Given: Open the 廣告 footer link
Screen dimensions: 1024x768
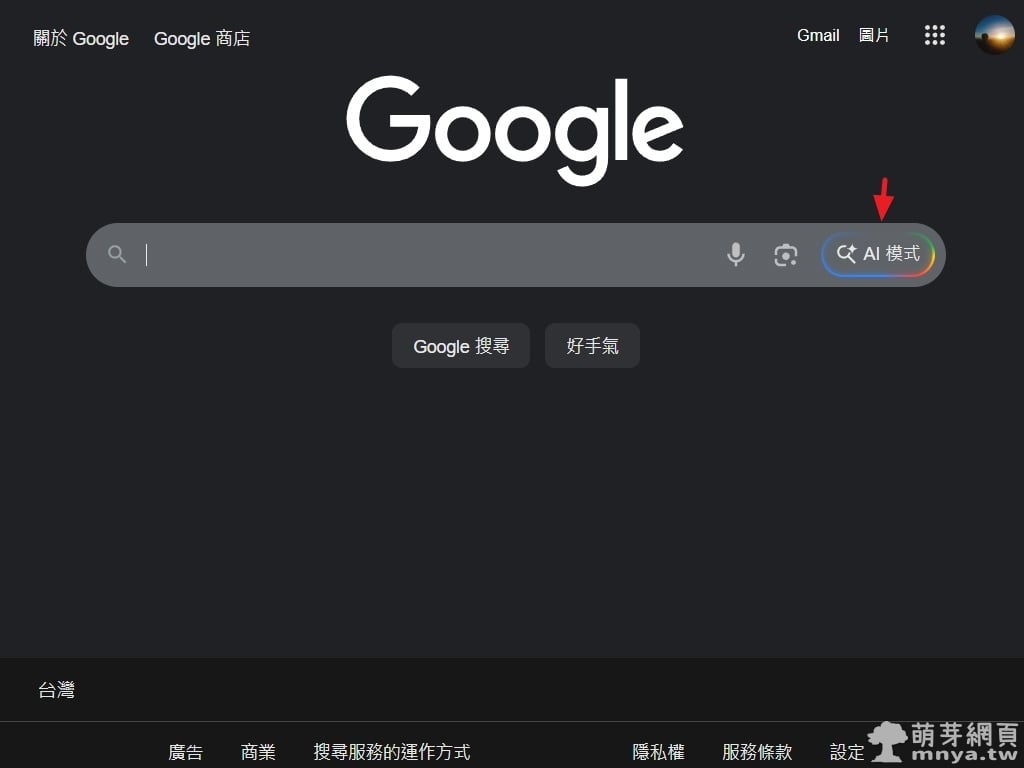Looking at the screenshot, I should pos(185,752).
